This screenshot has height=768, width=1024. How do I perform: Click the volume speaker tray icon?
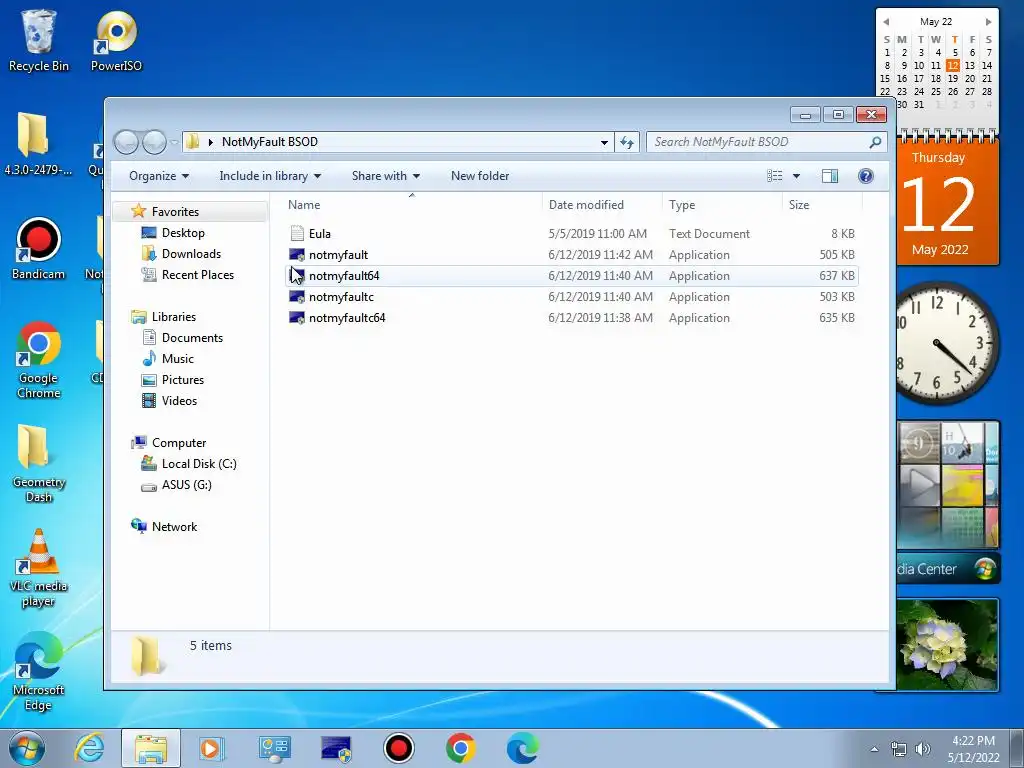click(x=923, y=749)
